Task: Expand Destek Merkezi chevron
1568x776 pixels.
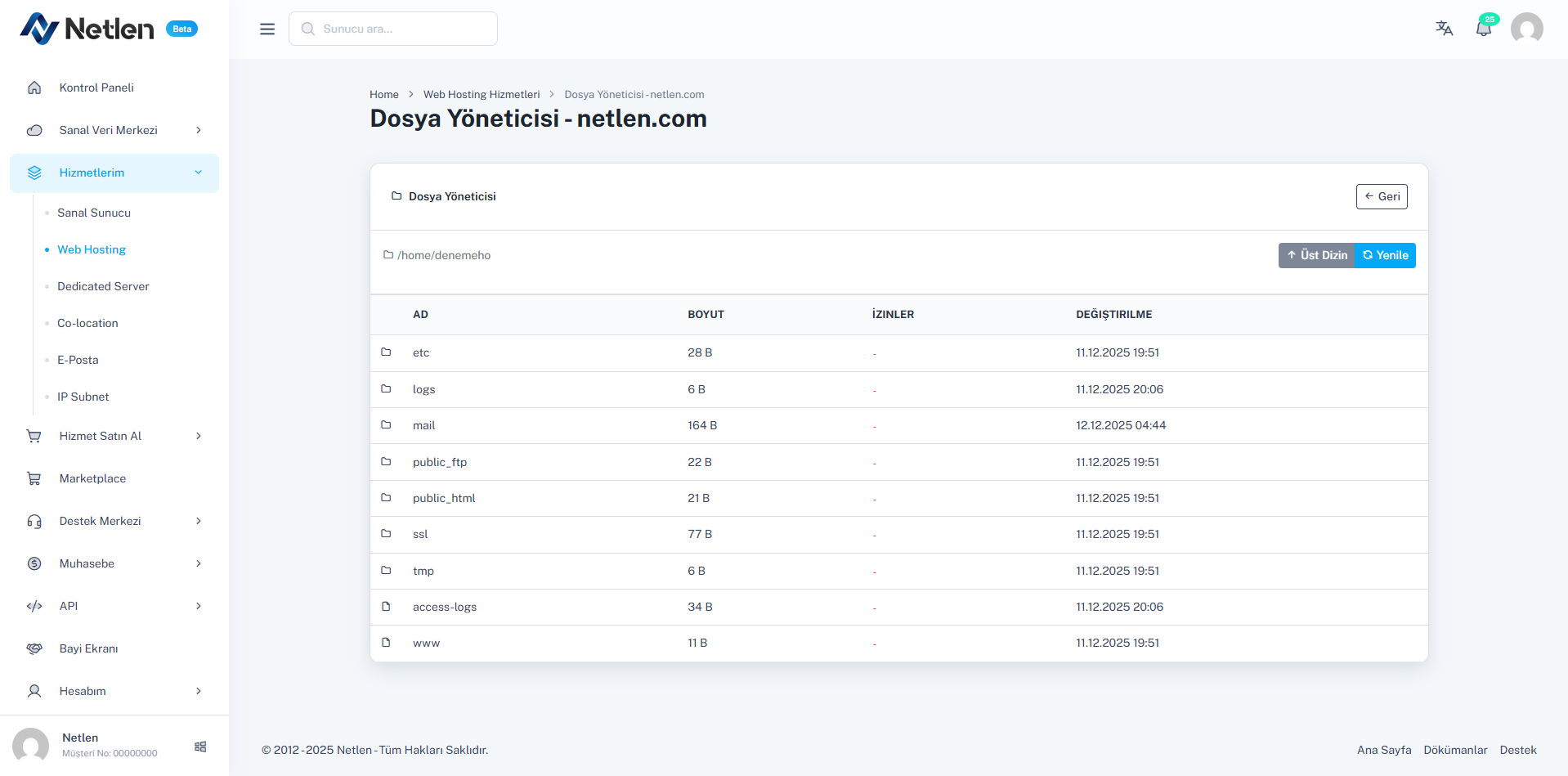Action: (x=199, y=521)
